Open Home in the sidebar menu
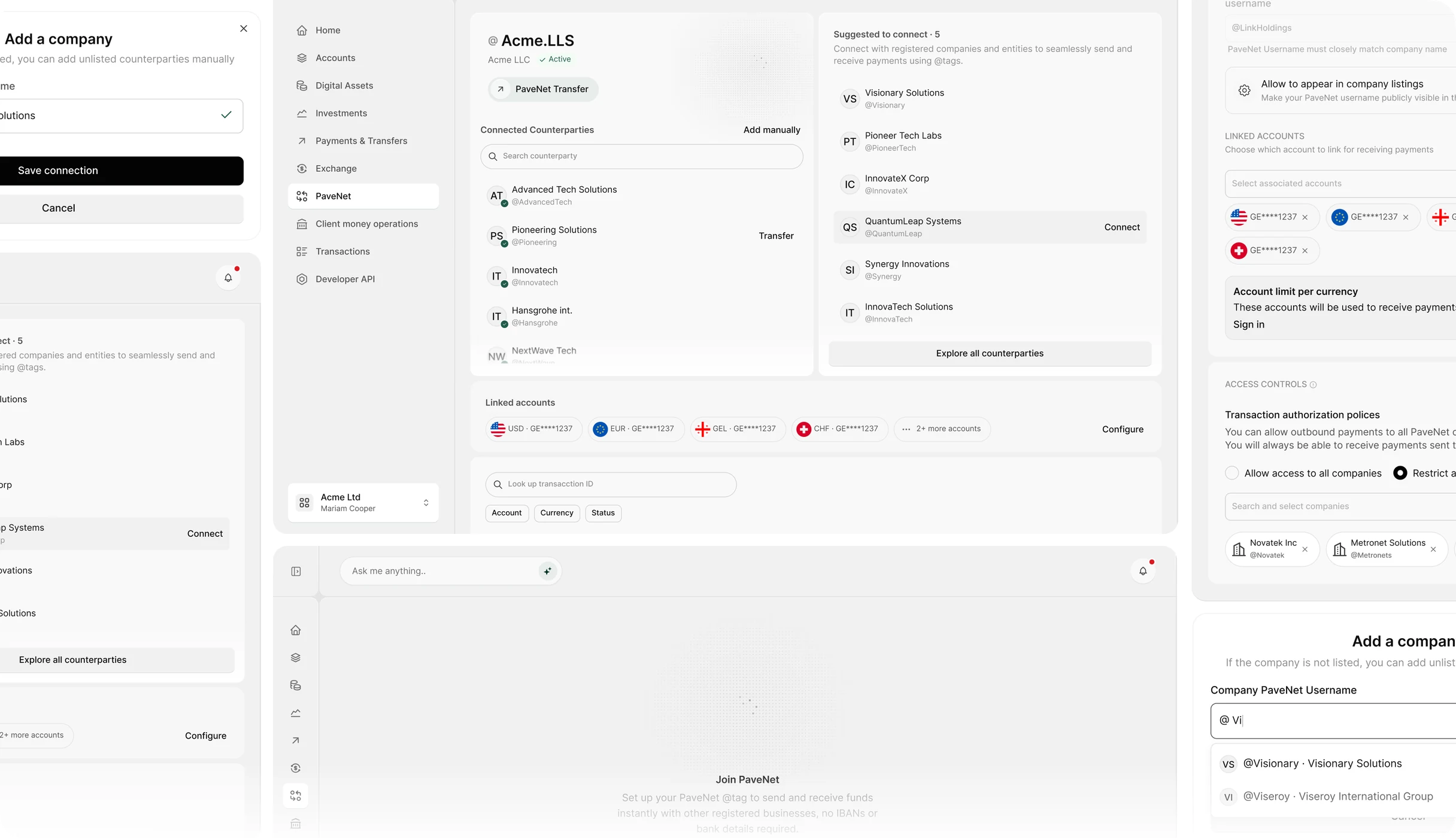Image resolution: width=1456 pixels, height=838 pixels. point(363,31)
